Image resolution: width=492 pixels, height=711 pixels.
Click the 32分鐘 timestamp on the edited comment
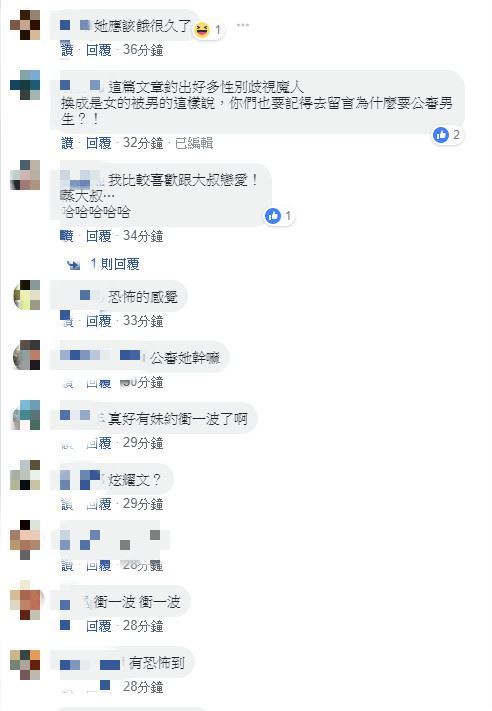coord(143,143)
